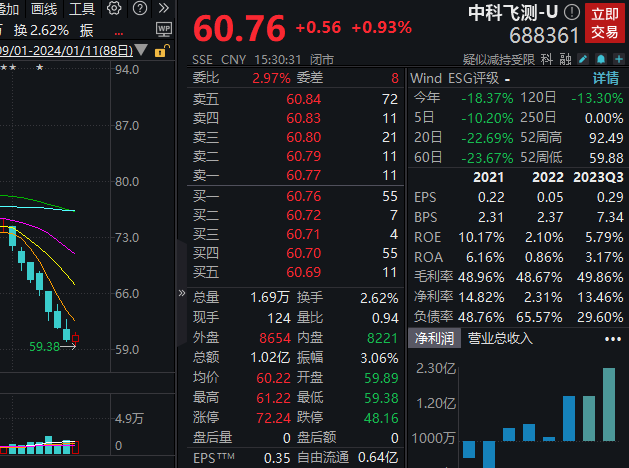This screenshot has height=468, width=629.
Task: Click the 外盘 value 8654
Action: 275,338
